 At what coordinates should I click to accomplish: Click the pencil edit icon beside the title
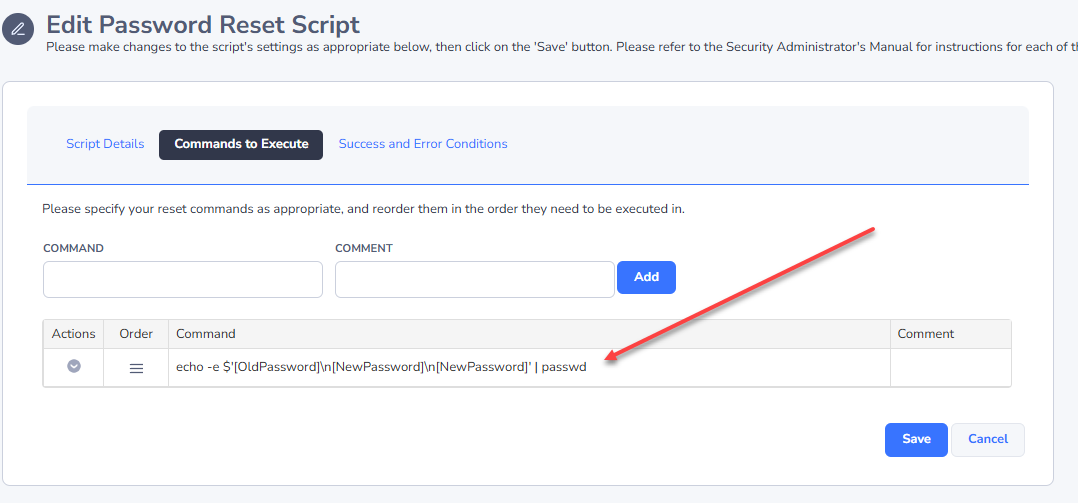(19, 29)
